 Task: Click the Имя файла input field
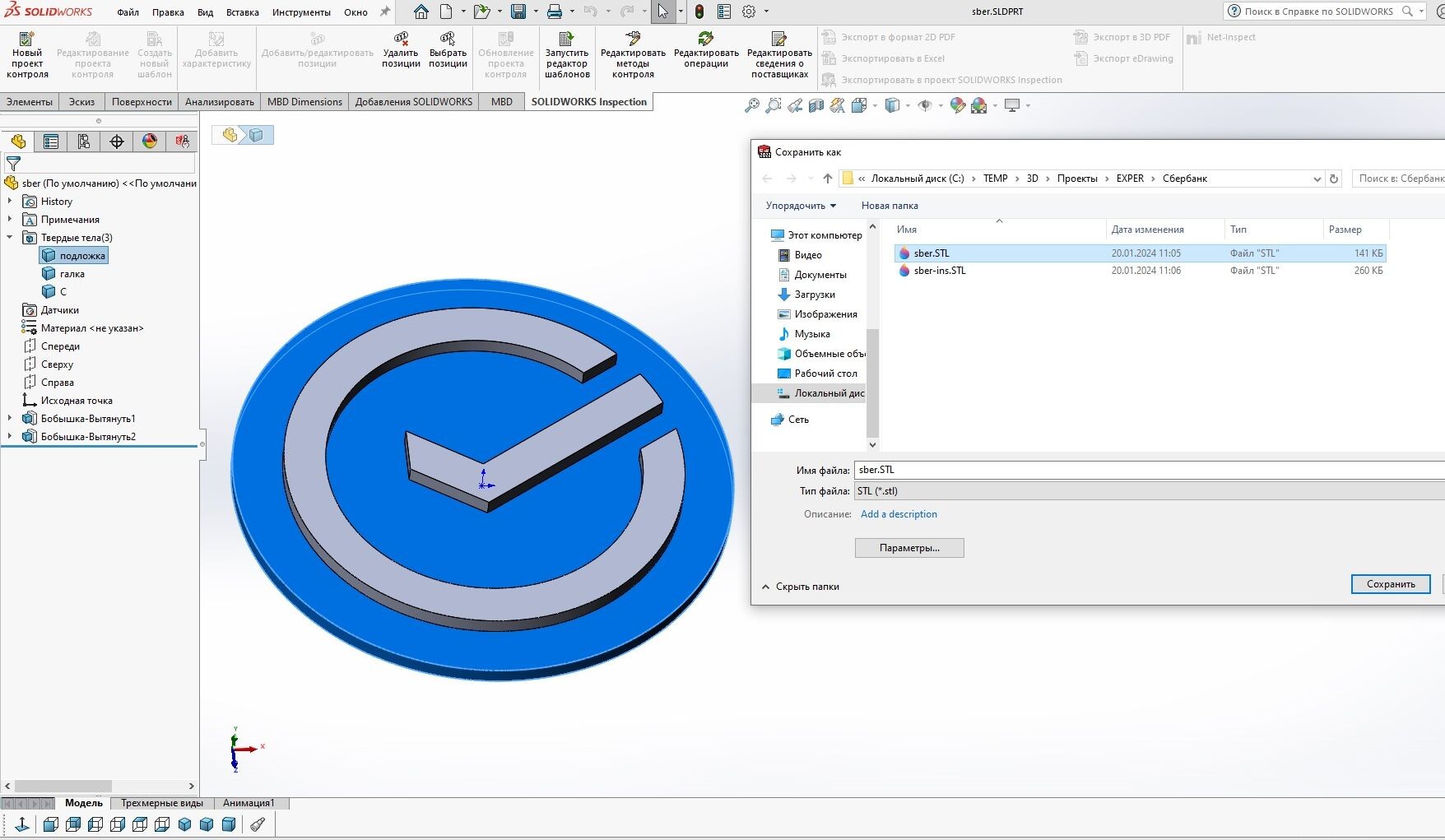1150,470
